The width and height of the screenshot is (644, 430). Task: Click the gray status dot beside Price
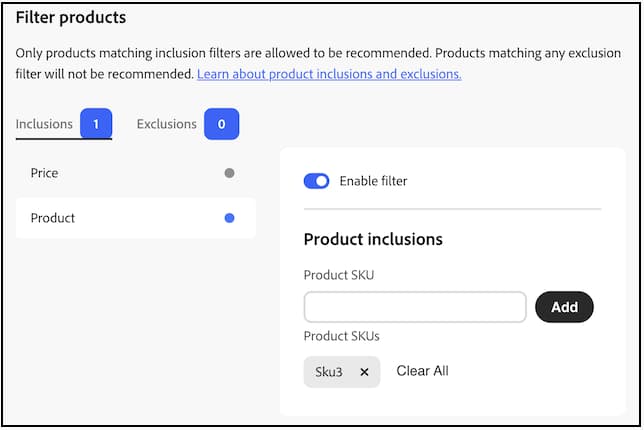coord(230,173)
